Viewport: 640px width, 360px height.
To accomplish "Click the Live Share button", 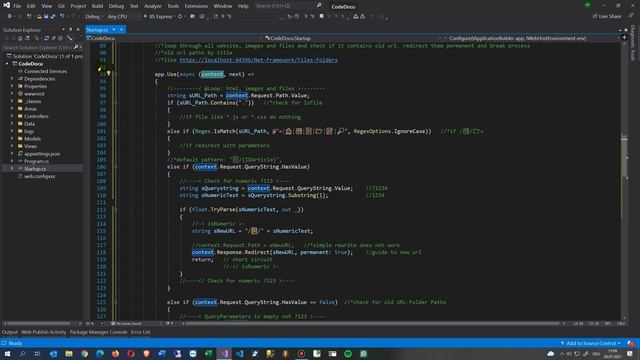I will (607, 16).
